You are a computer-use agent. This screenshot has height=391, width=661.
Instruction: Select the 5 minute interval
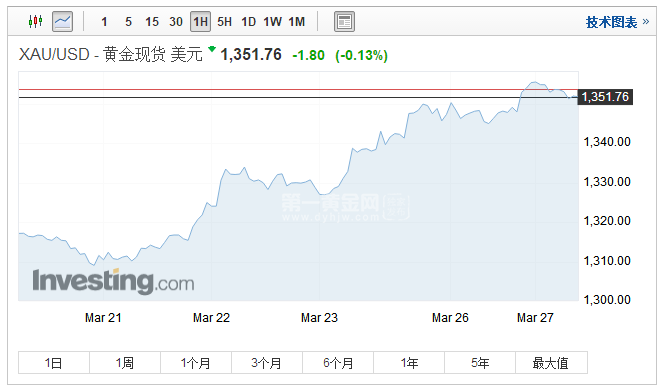pyautogui.click(x=128, y=21)
